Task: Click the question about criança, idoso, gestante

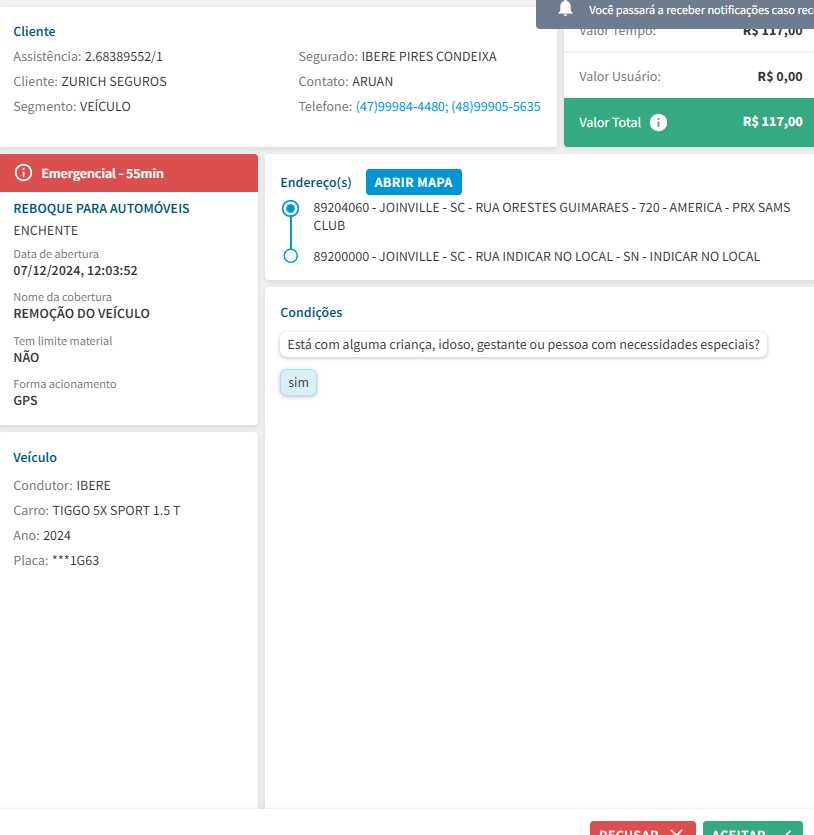Action: [x=523, y=345]
